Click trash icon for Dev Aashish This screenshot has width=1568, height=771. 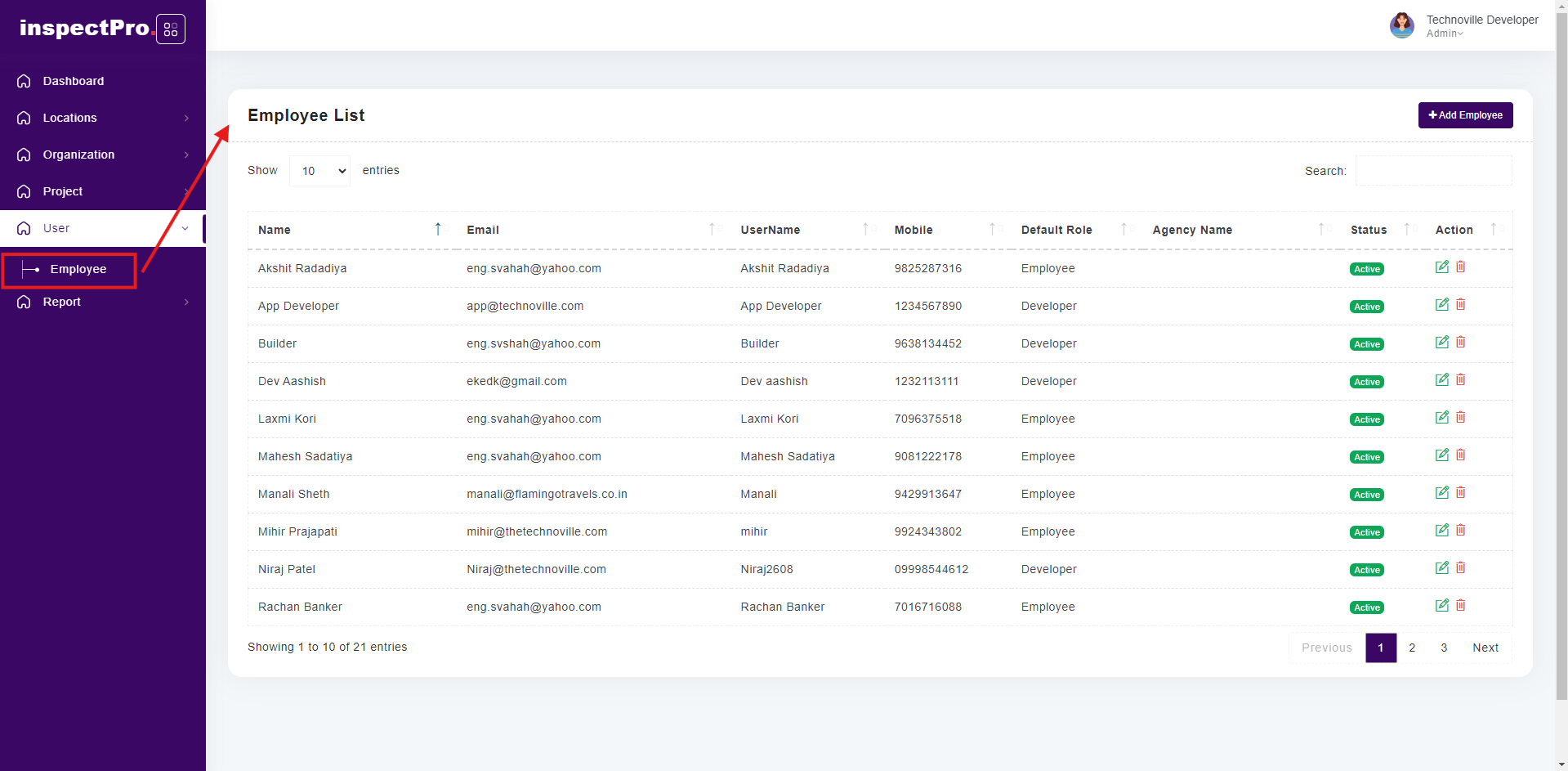(x=1460, y=380)
